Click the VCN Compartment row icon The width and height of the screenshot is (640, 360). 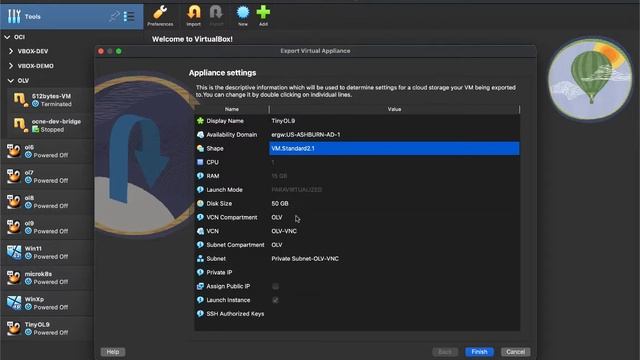pyautogui.click(x=200, y=217)
